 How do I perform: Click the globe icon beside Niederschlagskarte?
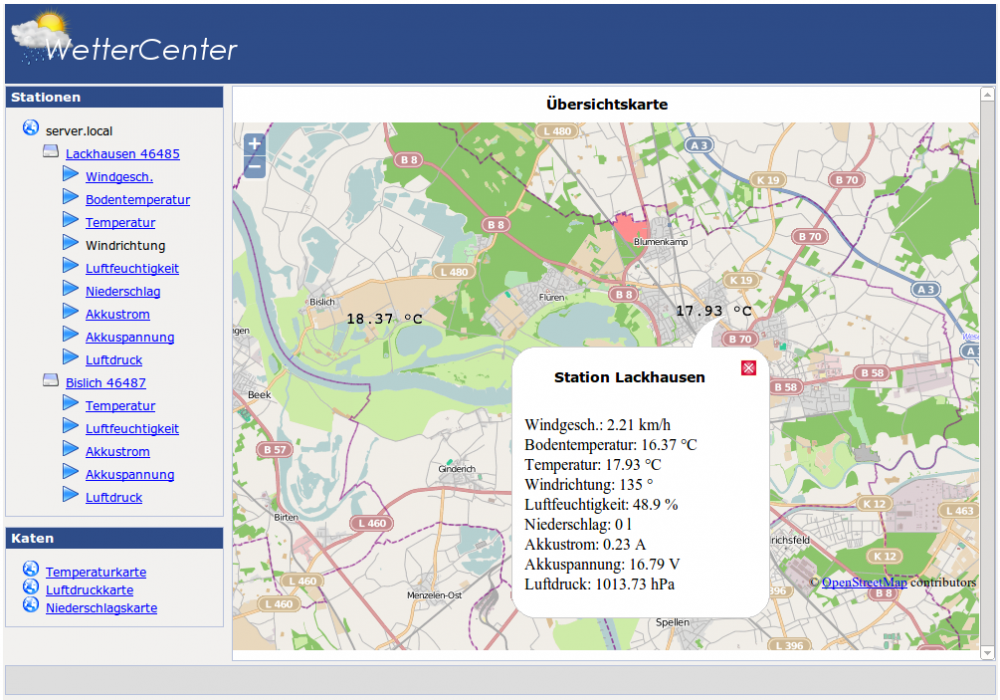point(30,606)
